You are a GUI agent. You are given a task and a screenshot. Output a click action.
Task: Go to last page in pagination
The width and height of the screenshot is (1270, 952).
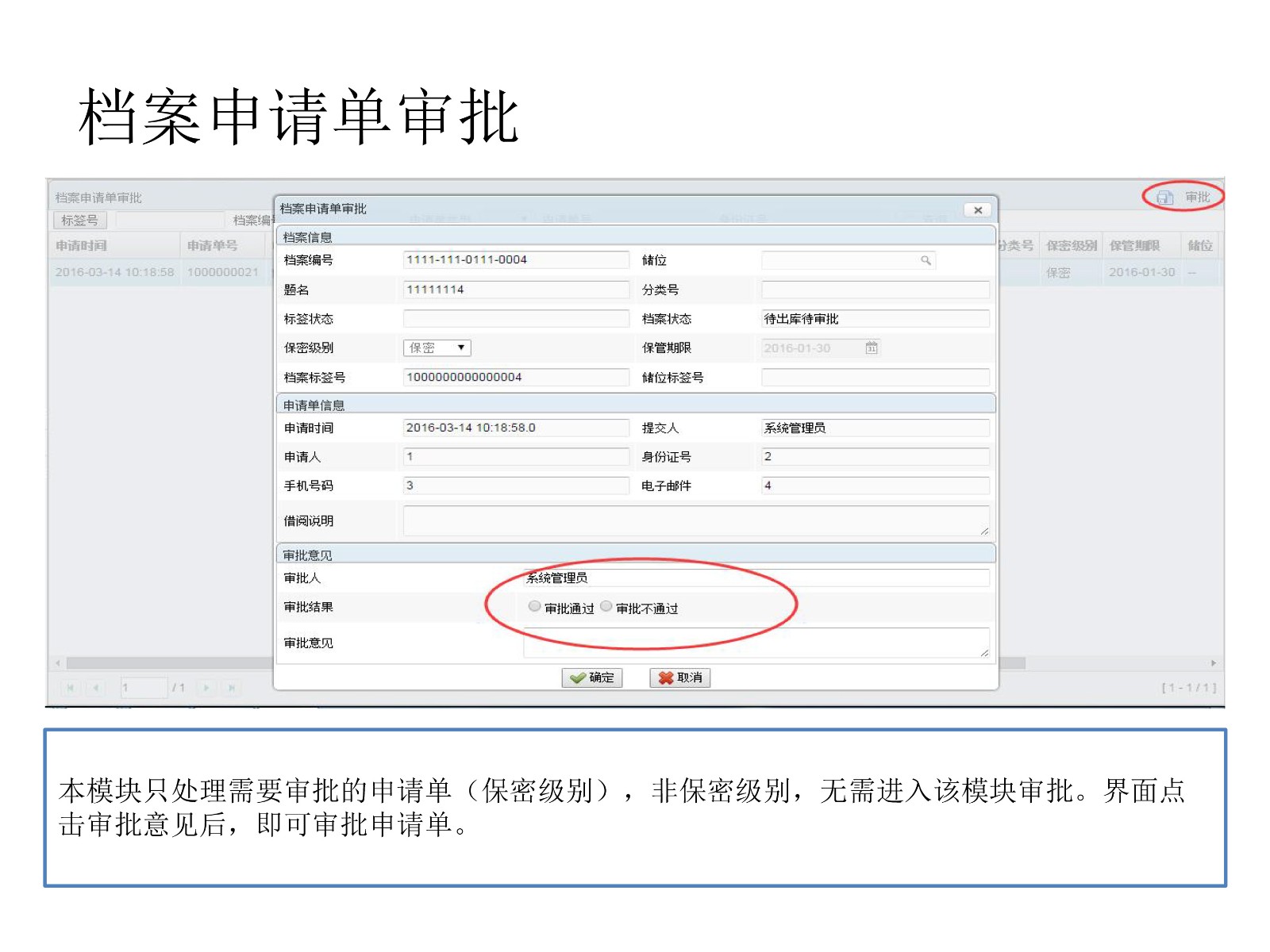coord(232,688)
